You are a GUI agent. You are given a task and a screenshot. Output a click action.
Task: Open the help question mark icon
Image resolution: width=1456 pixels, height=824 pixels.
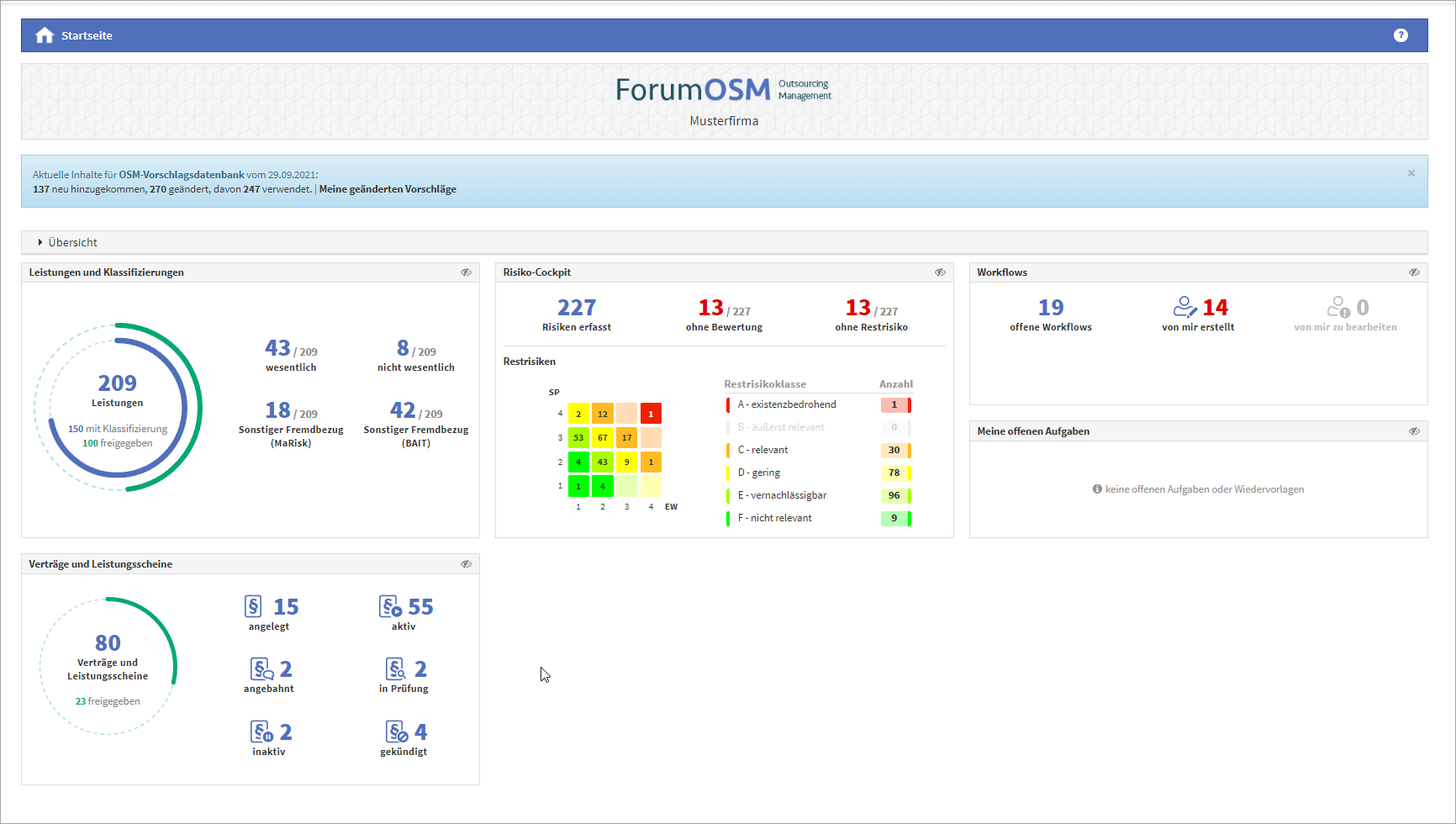point(1401,35)
